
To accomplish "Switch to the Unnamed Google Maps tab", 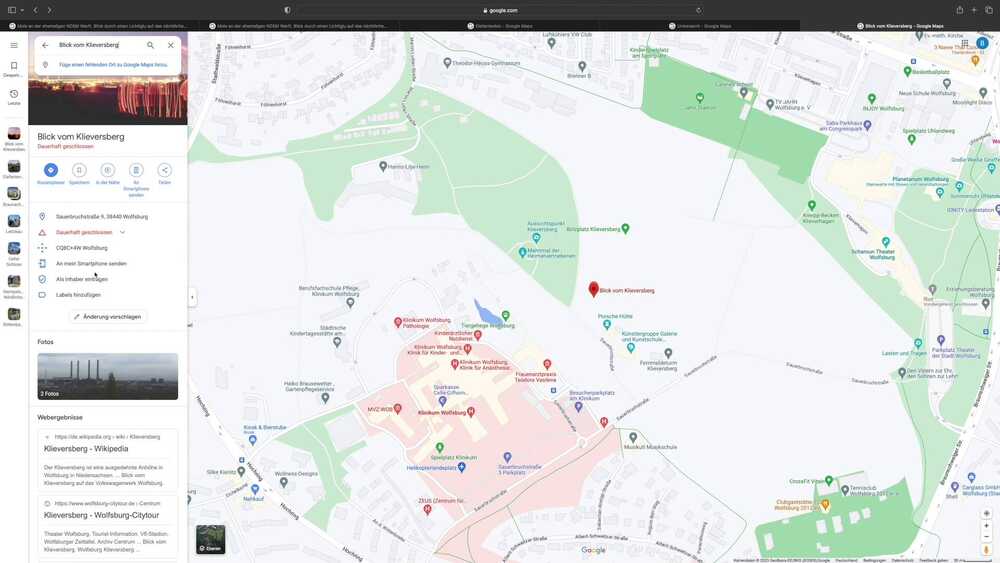I will (x=703, y=26).
